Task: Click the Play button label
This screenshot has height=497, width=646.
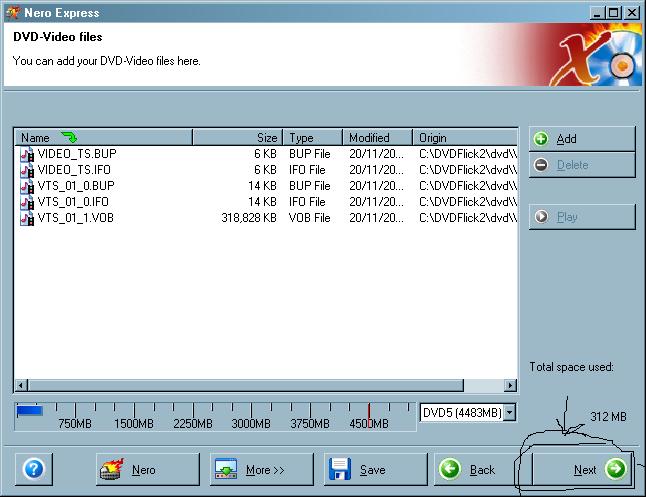Action: [567, 217]
